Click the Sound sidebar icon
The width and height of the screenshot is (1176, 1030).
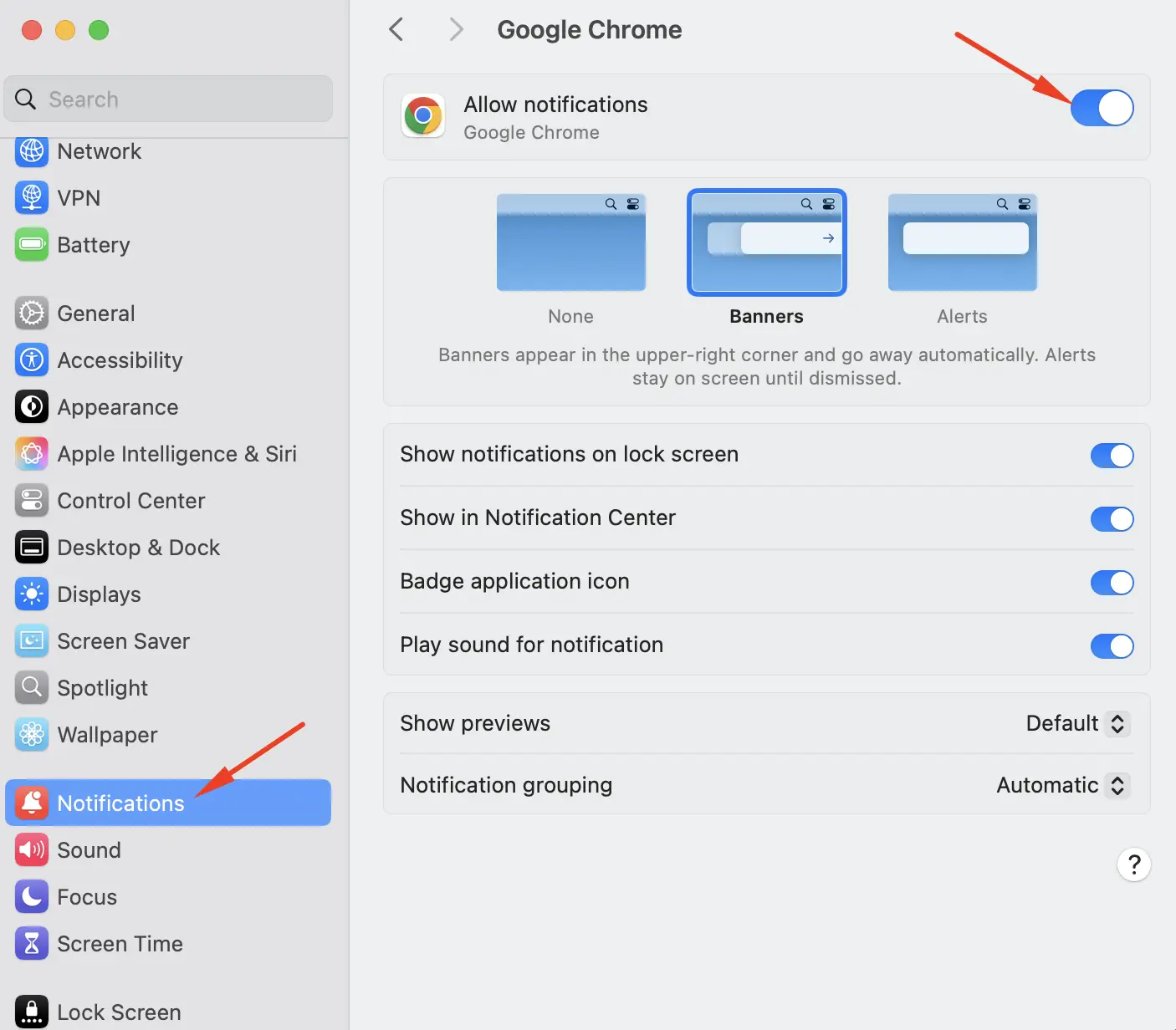click(31, 849)
